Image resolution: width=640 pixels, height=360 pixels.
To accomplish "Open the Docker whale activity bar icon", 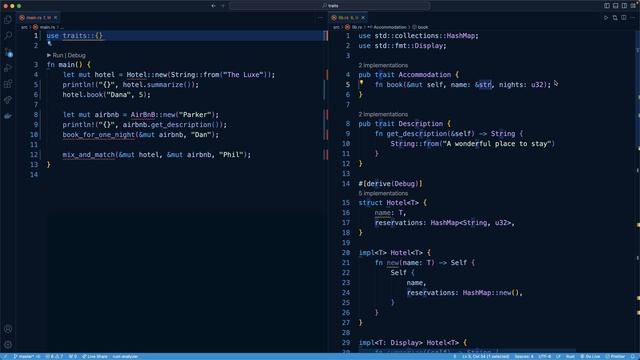I will (8, 116).
